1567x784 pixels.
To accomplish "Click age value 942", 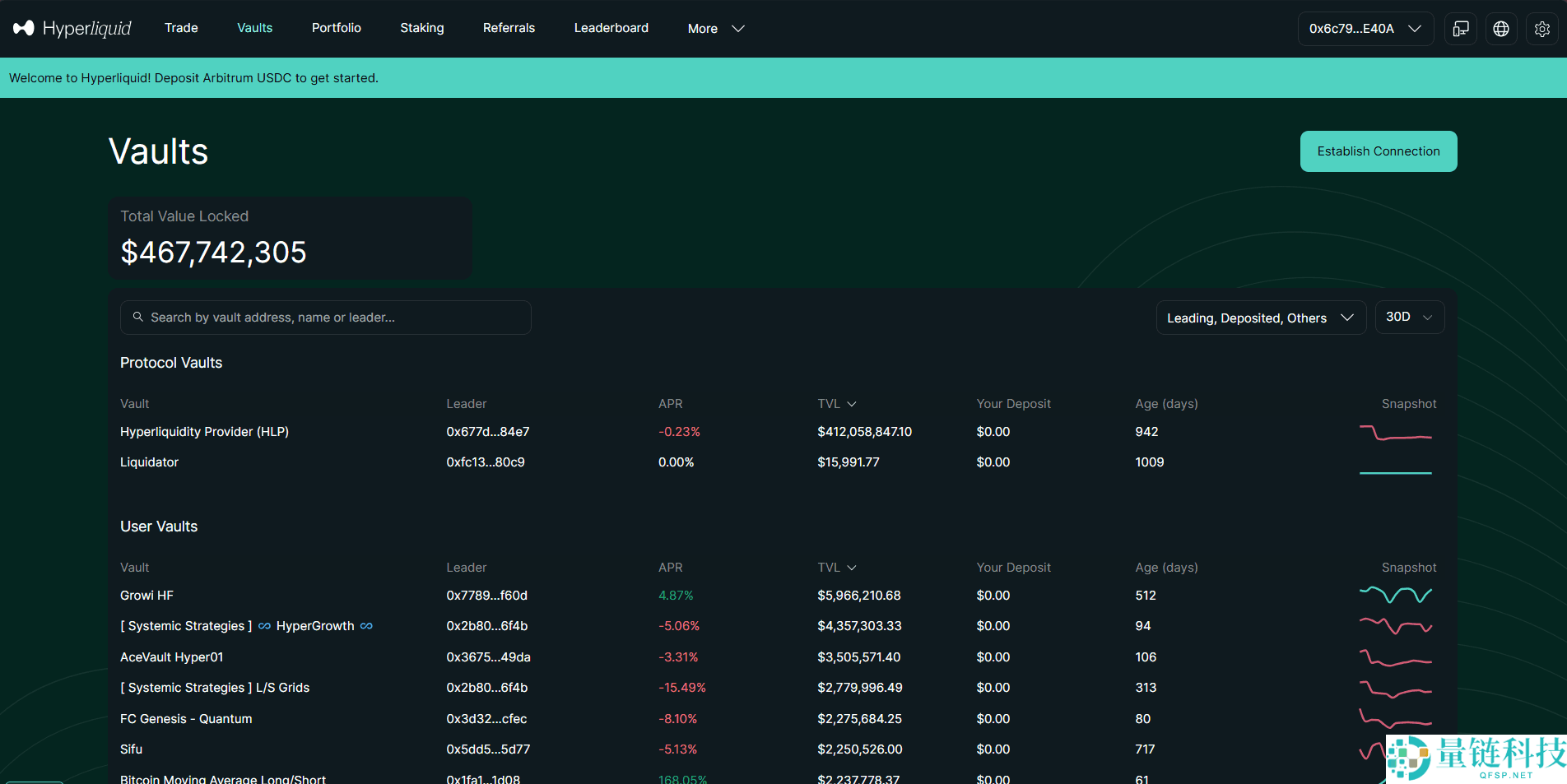I will (1146, 432).
